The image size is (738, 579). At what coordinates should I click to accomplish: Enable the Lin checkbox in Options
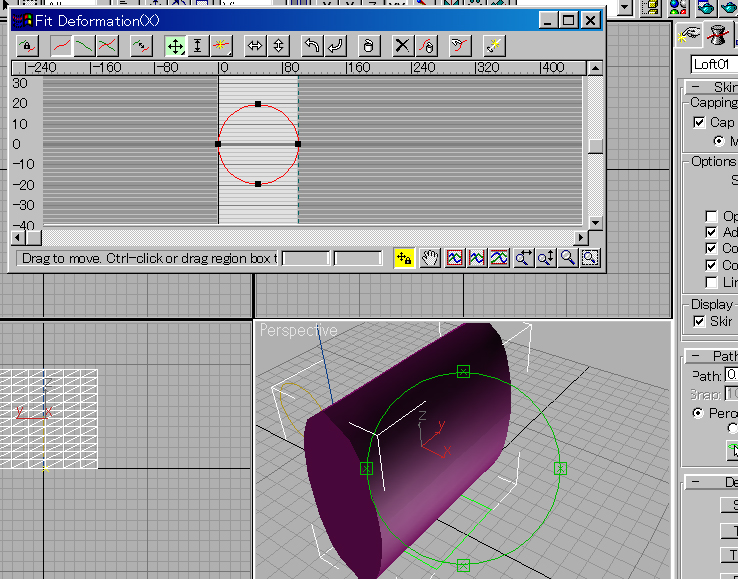pyautogui.click(x=711, y=282)
